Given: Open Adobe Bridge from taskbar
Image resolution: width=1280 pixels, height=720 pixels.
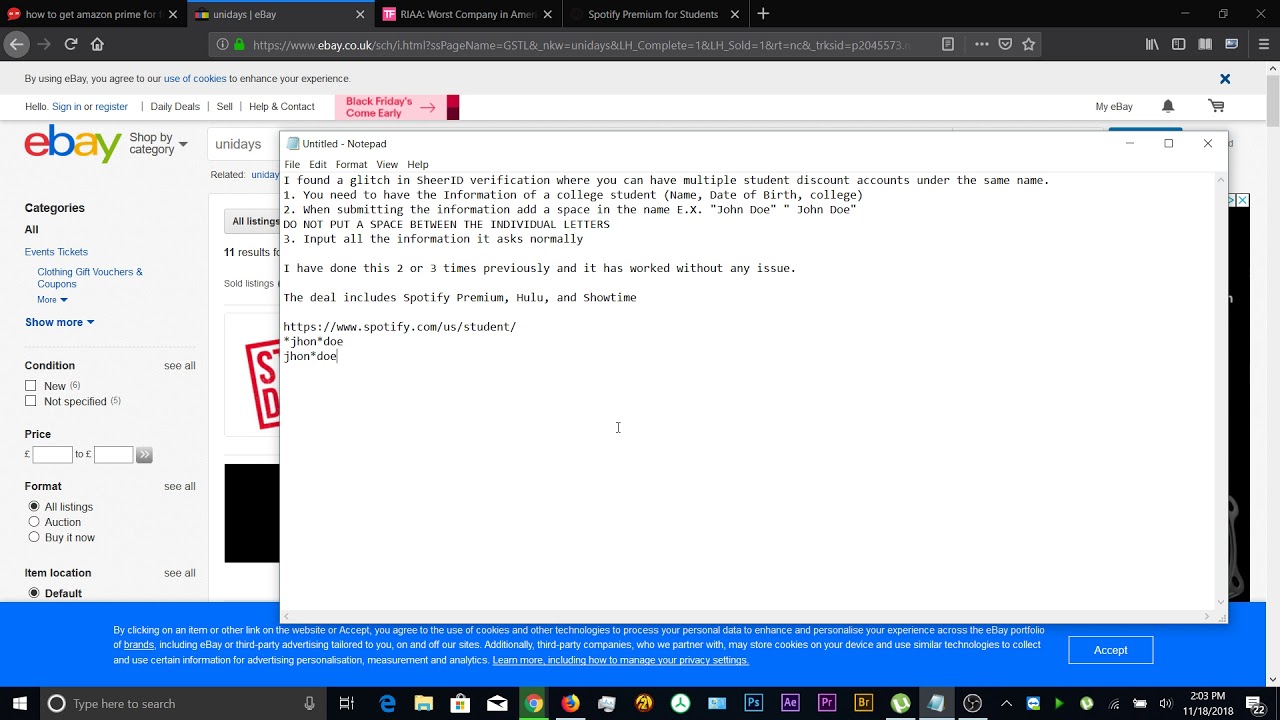Looking at the screenshot, I should pyautogui.click(x=863, y=703).
